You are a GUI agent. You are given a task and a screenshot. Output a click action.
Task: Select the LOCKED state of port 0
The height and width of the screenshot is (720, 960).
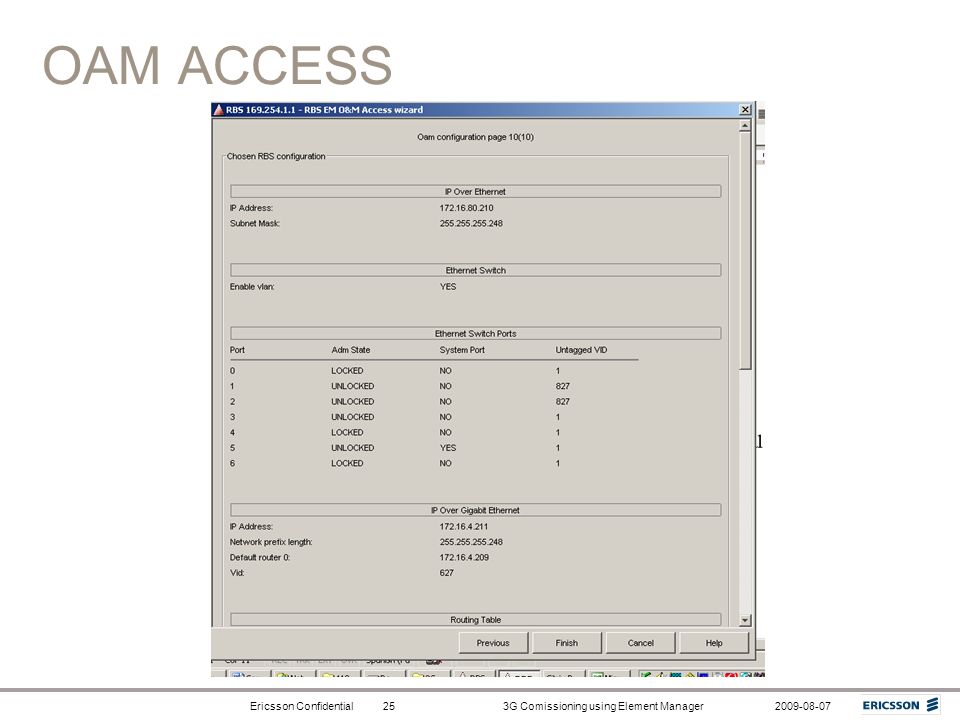point(347,371)
